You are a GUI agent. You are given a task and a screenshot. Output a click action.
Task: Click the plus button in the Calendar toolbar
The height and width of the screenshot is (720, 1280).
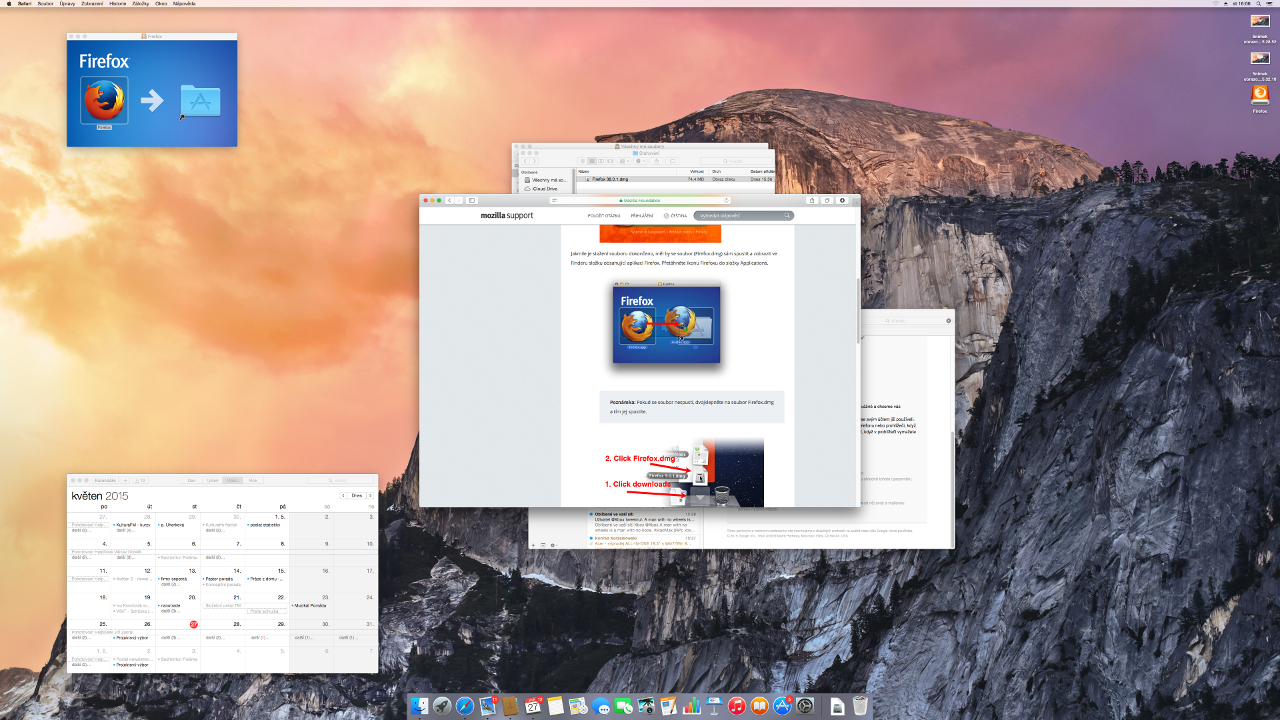(x=125, y=481)
